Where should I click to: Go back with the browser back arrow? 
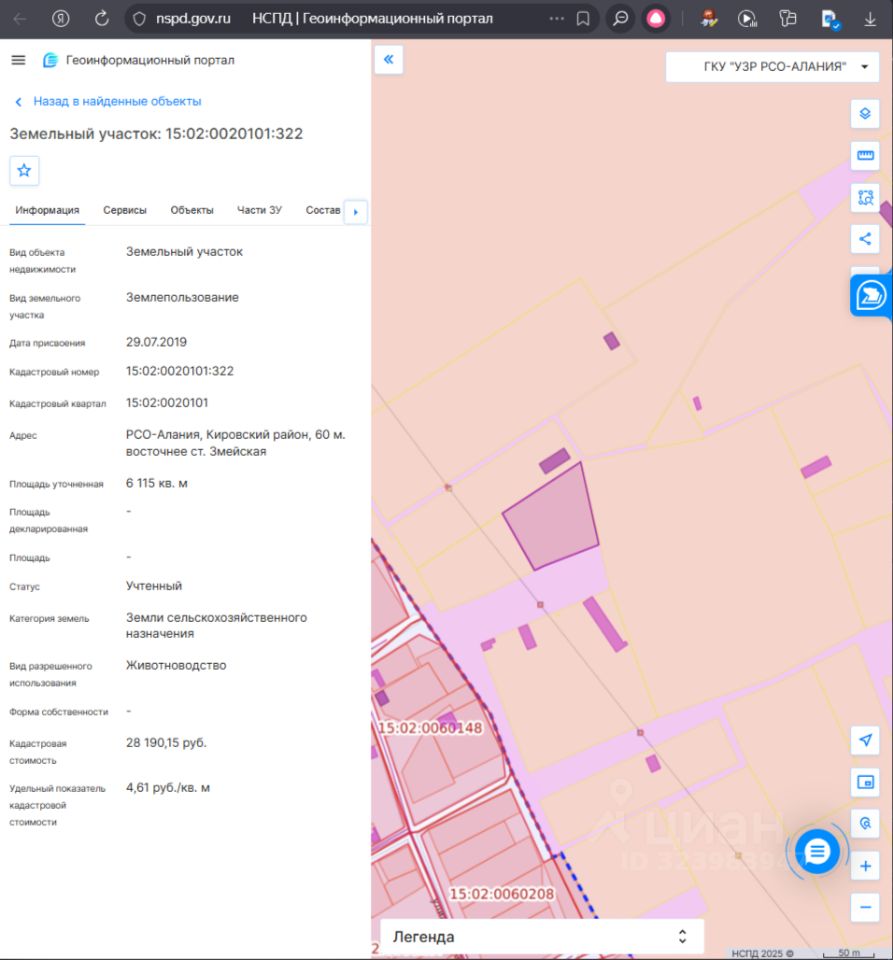(20, 19)
